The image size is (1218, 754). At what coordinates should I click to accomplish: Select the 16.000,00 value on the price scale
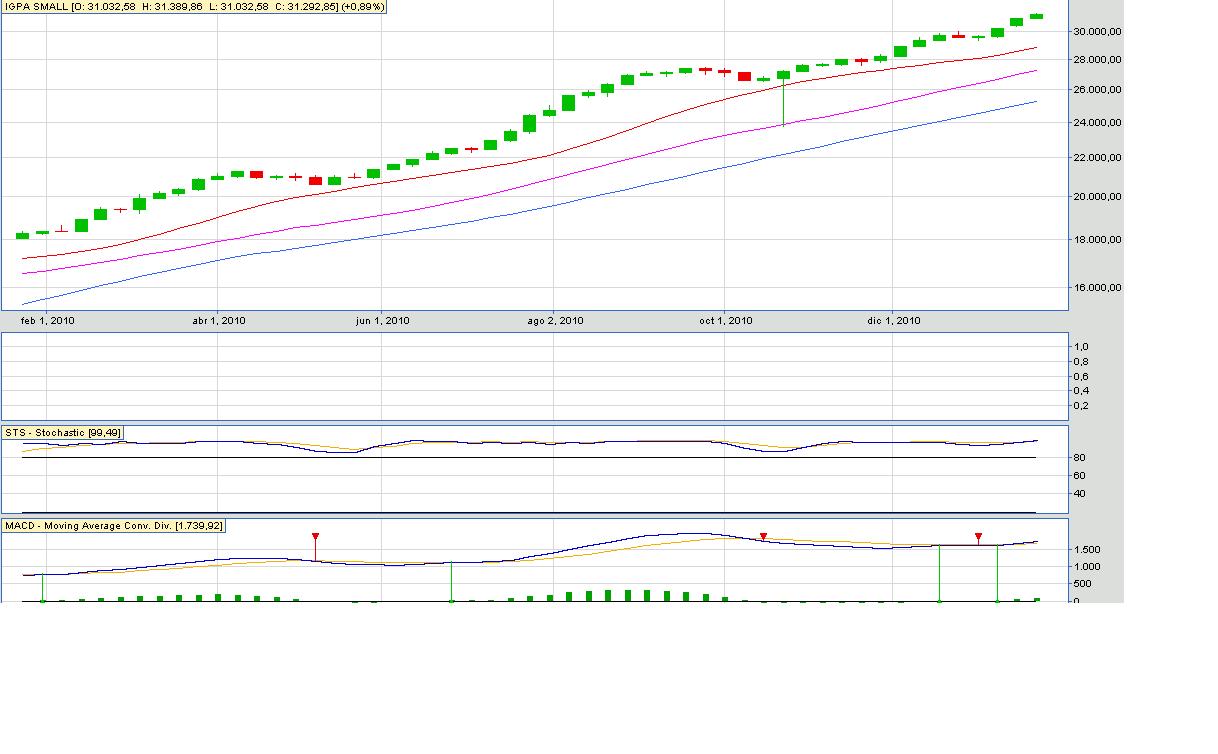click(x=1099, y=288)
